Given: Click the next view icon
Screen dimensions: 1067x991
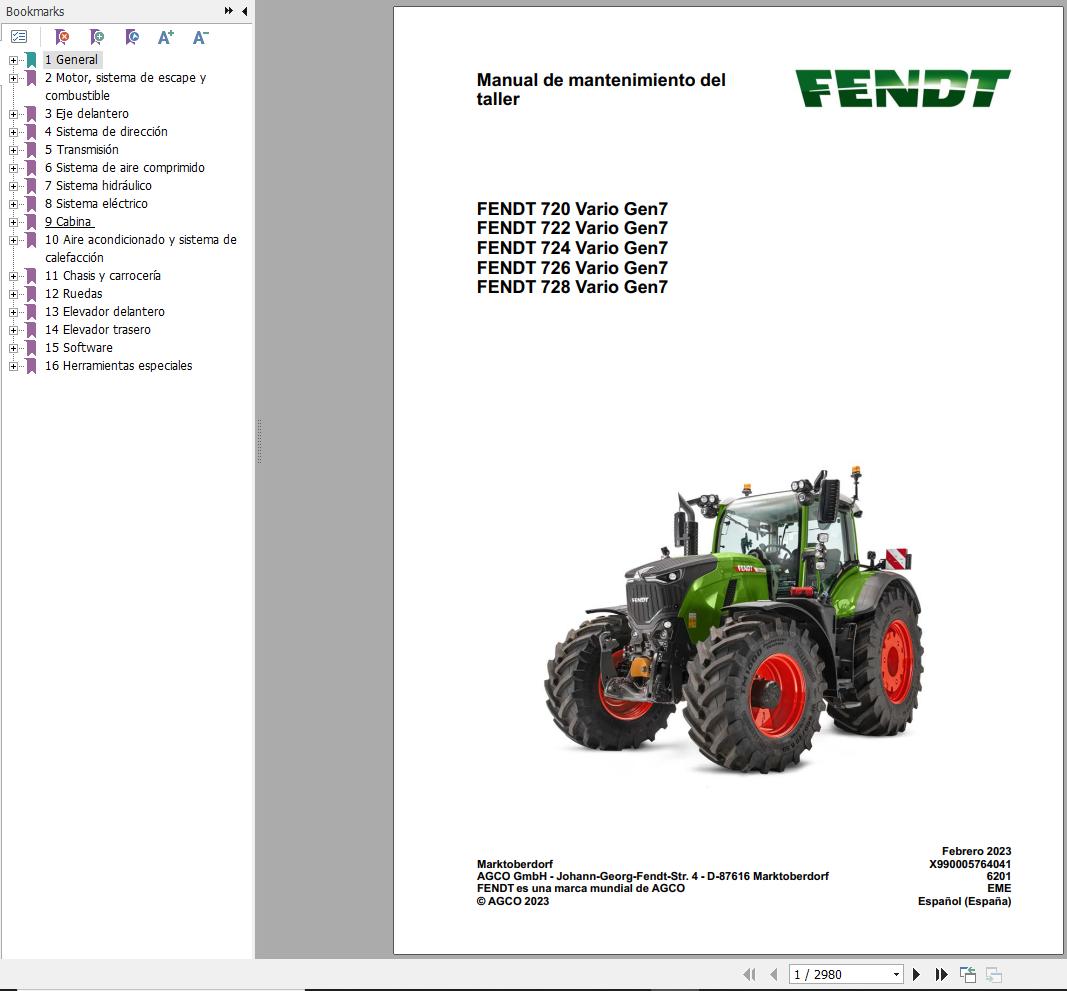Looking at the screenshot, I should [994, 975].
